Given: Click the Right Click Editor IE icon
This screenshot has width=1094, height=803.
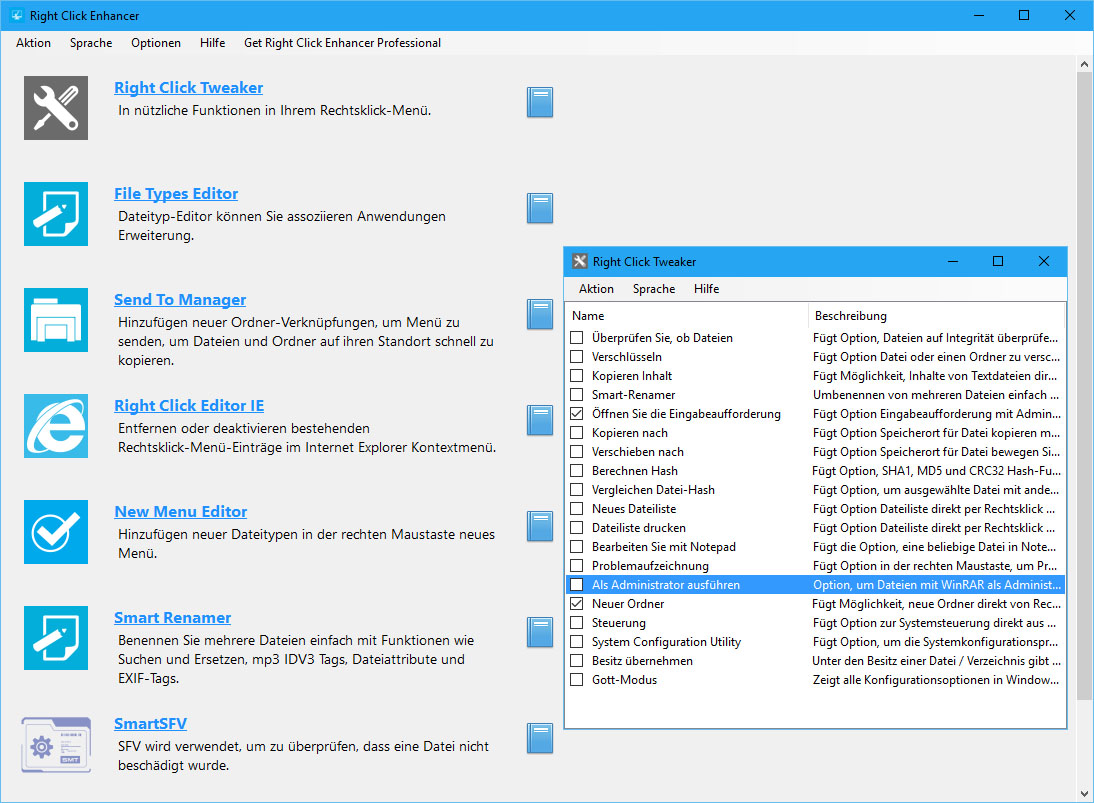Looking at the screenshot, I should coord(56,426).
